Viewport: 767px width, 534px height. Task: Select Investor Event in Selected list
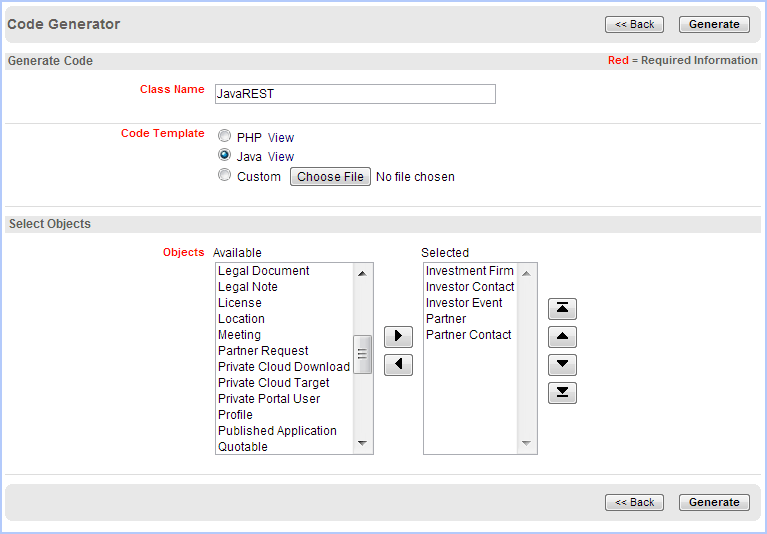coord(464,303)
